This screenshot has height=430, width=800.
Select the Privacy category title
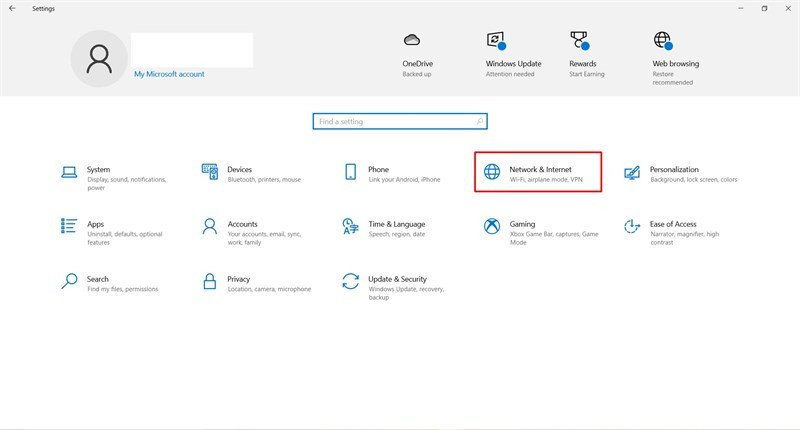tap(238, 279)
